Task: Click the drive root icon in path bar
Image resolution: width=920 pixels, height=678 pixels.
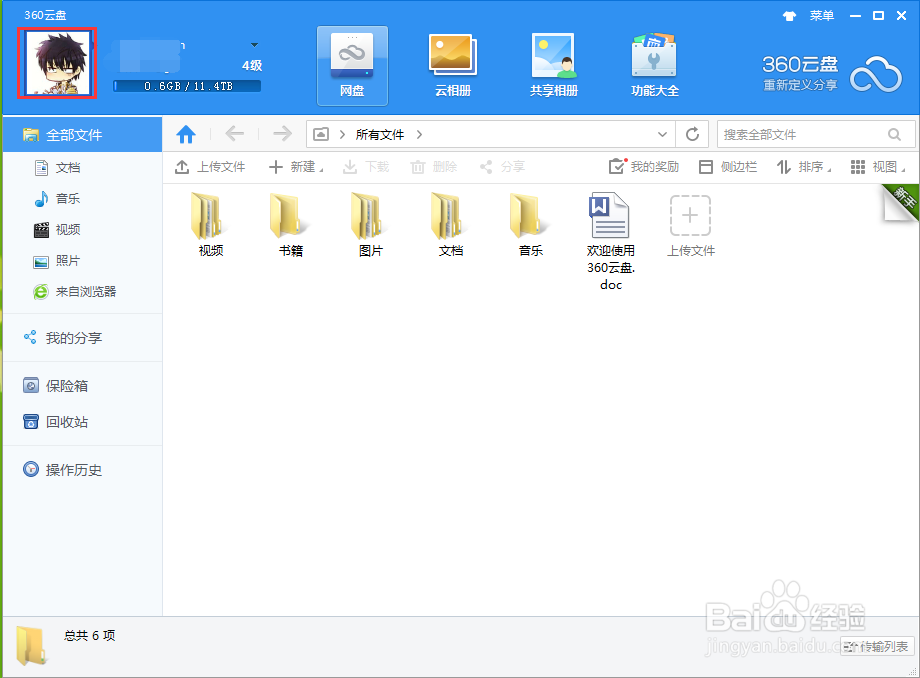Action: click(x=321, y=134)
